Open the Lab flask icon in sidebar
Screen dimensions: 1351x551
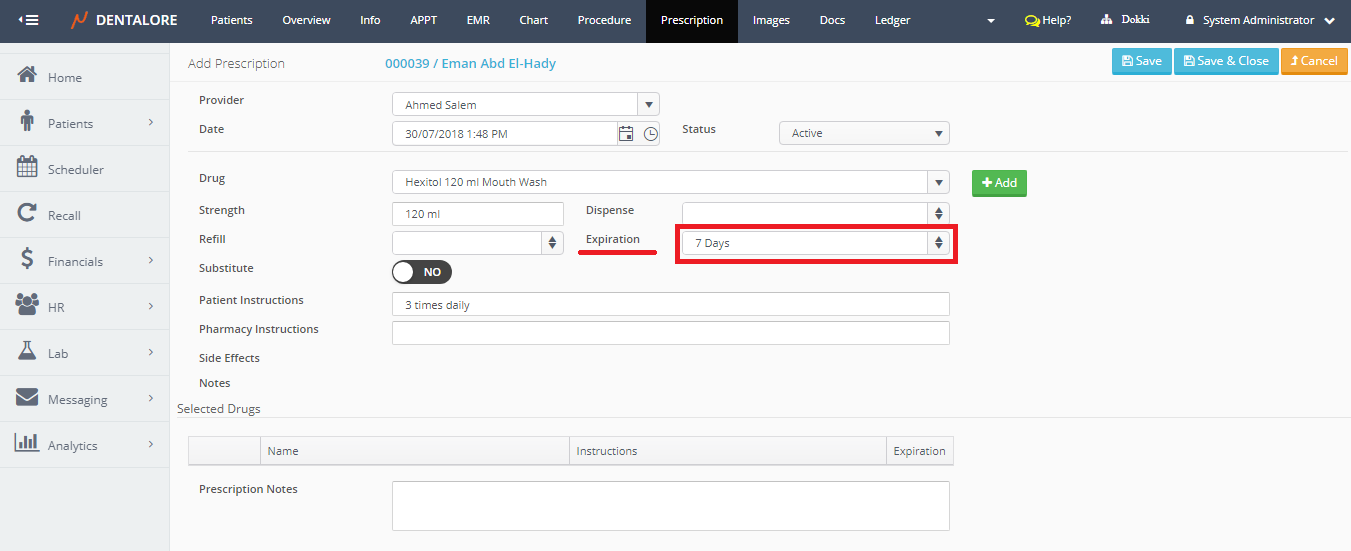coord(28,352)
